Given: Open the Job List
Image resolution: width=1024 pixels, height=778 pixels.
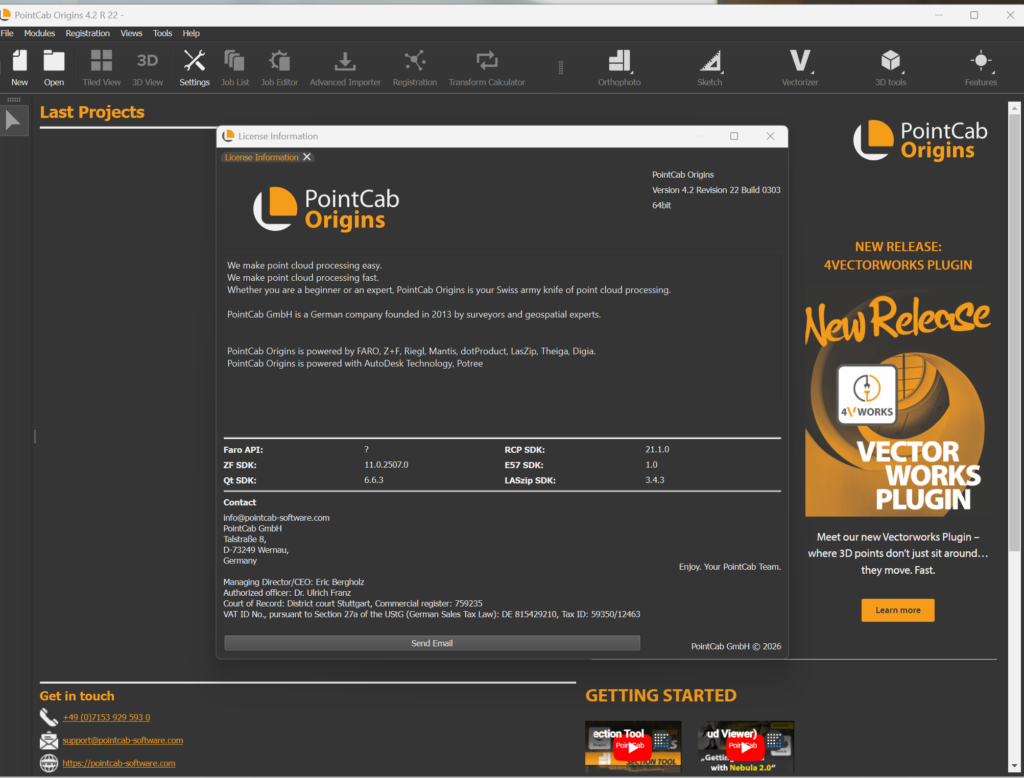Looking at the screenshot, I should click(235, 67).
